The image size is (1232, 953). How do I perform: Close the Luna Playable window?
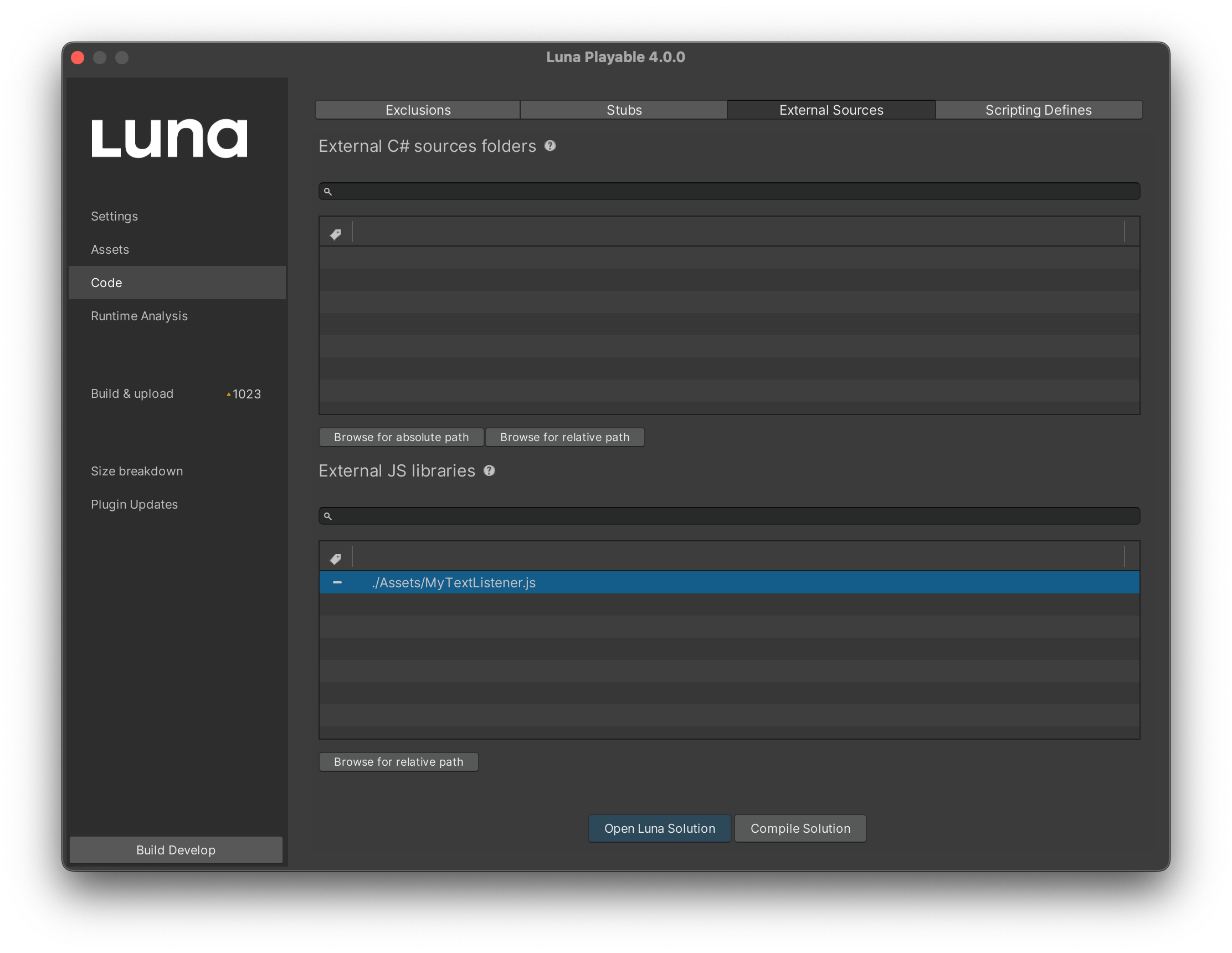tap(78, 58)
